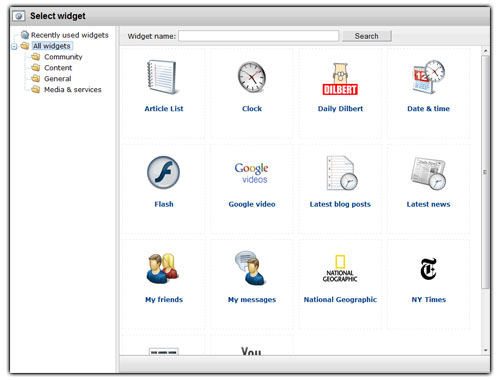
Task: Click the Search button
Action: 367,36
